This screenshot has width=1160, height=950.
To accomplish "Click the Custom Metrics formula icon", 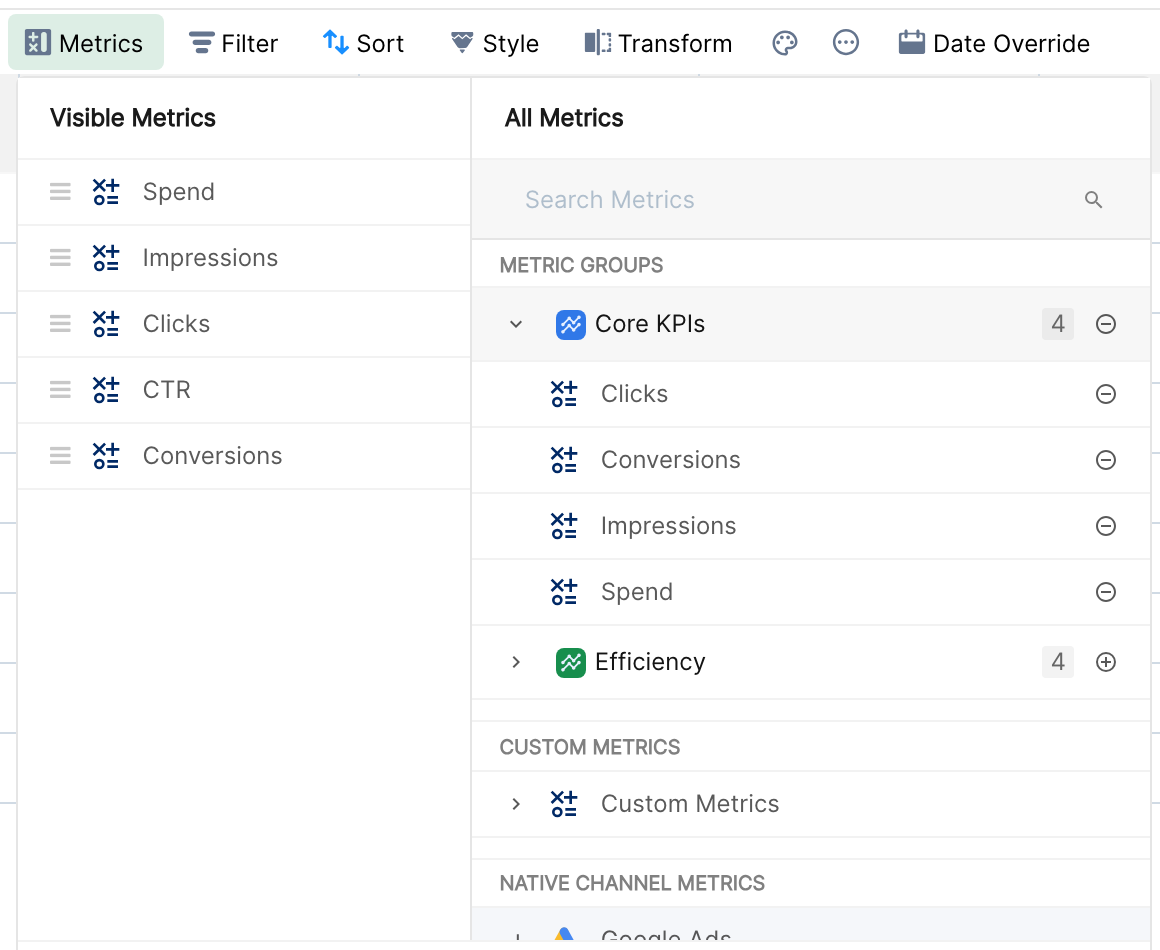I will (564, 804).
